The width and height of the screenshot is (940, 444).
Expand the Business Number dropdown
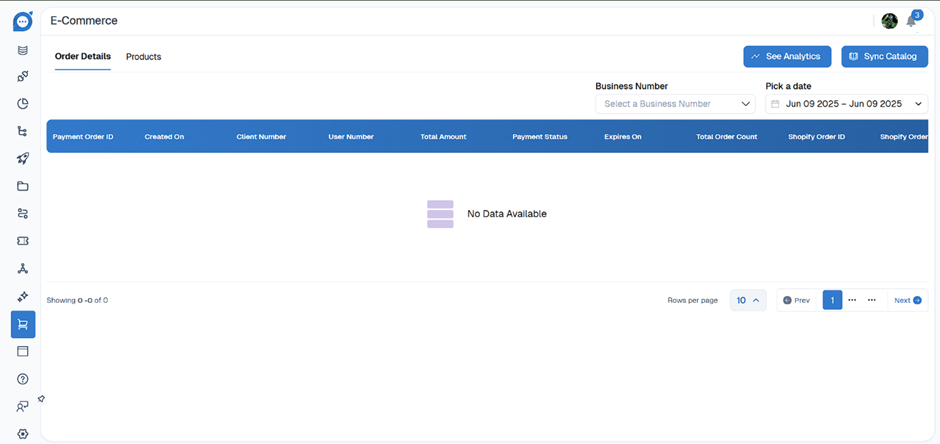tap(675, 104)
